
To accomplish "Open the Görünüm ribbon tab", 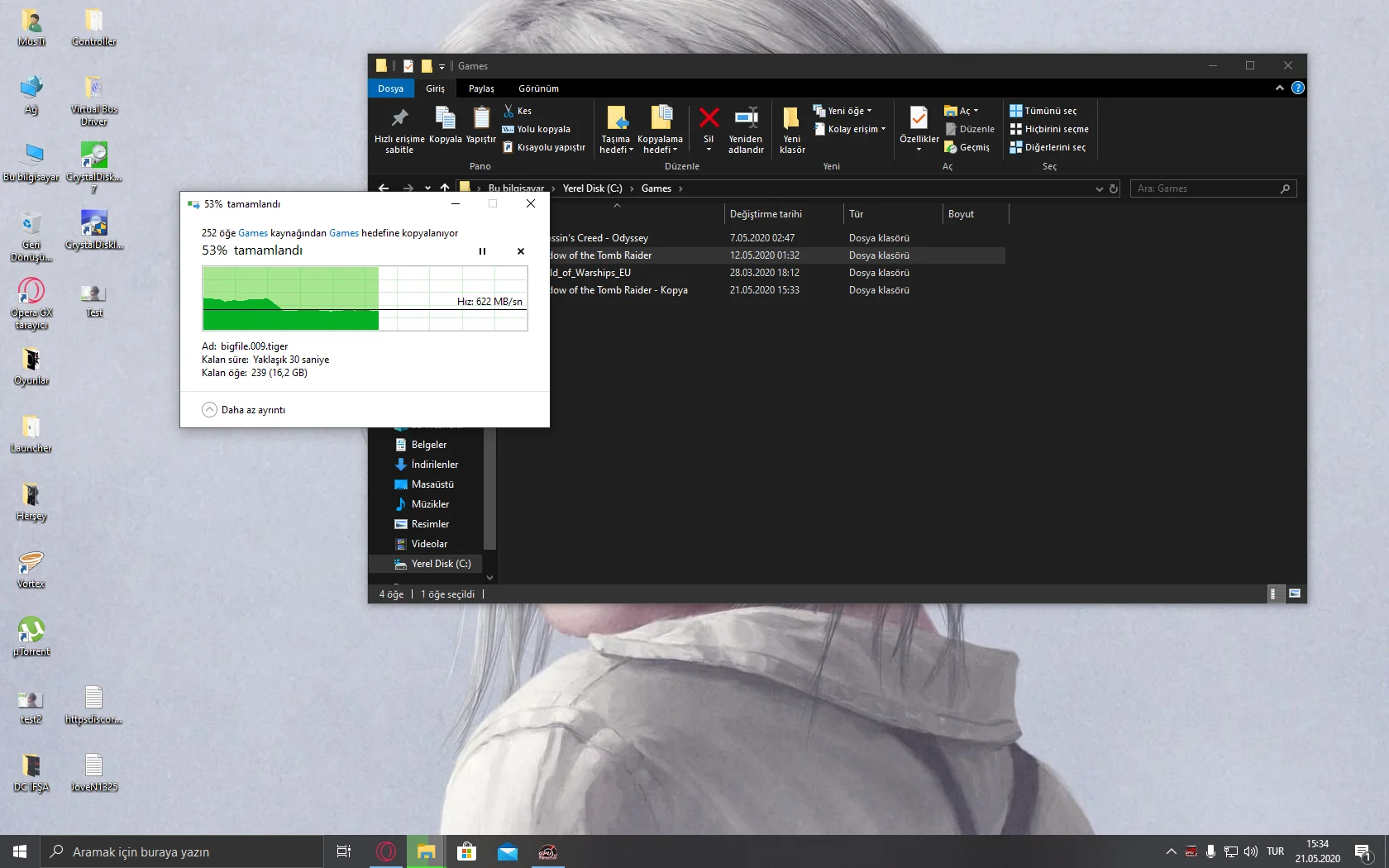I will point(538,88).
